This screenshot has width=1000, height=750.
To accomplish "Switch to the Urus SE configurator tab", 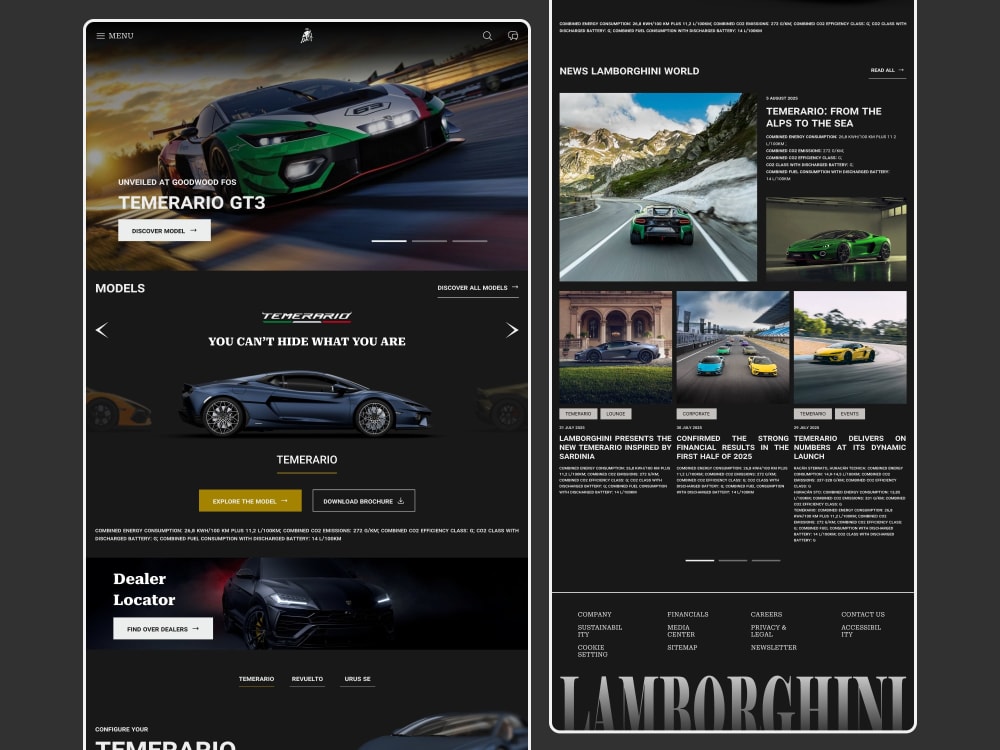I will click(357, 679).
